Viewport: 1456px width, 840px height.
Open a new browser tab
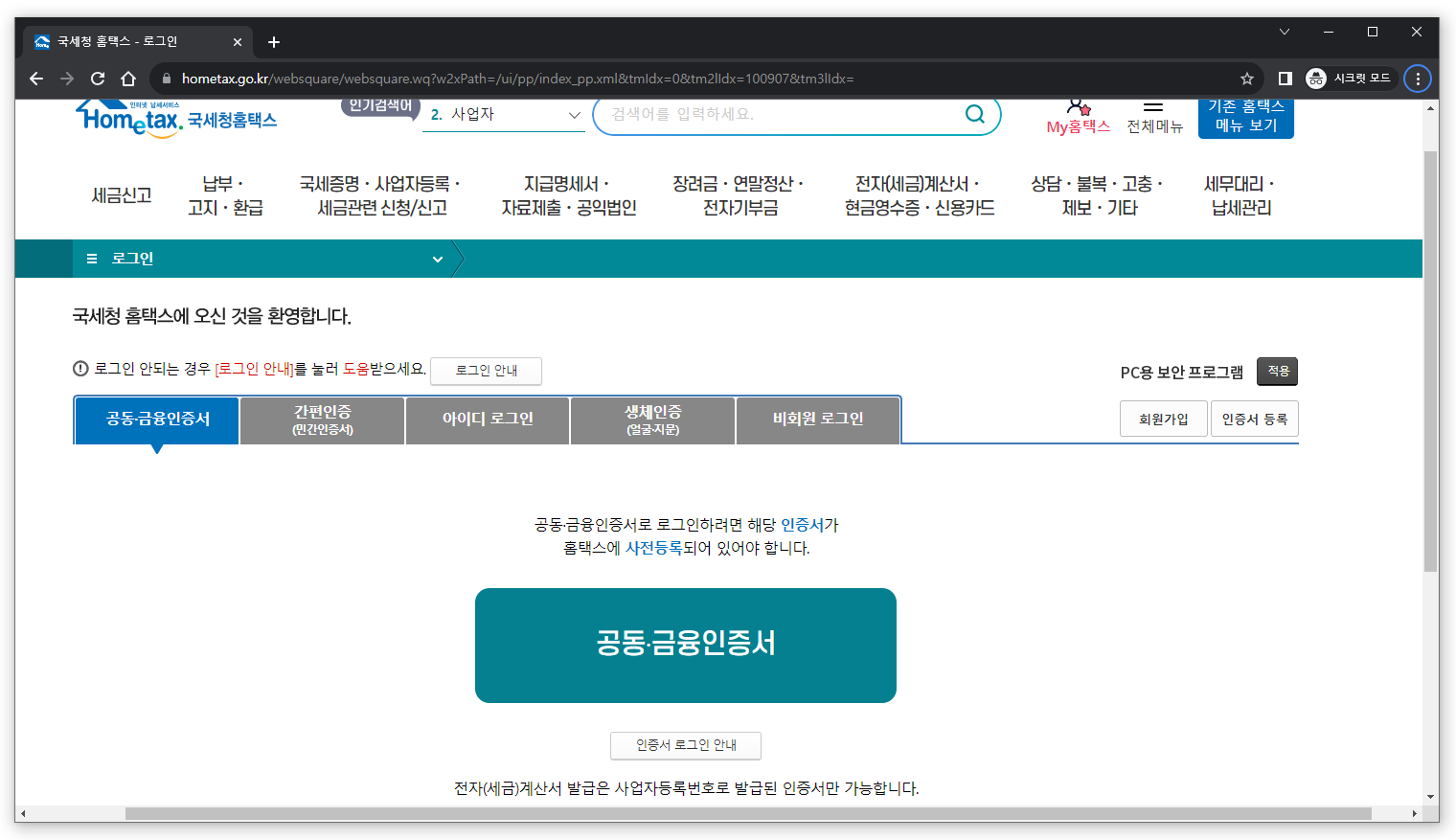[274, 42]
